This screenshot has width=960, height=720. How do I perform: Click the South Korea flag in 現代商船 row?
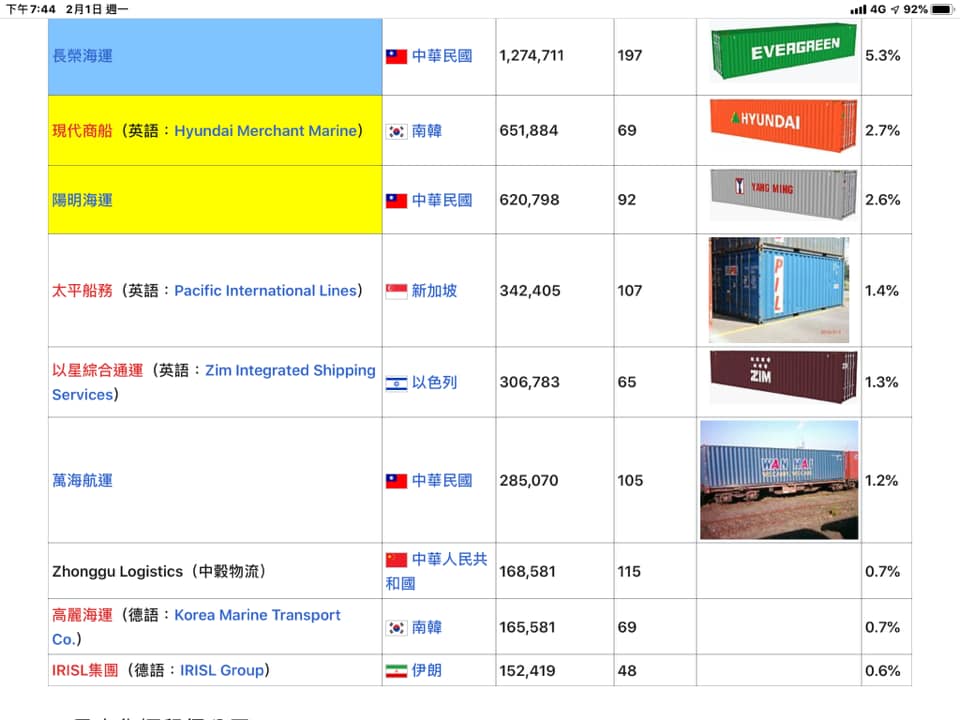396,131
